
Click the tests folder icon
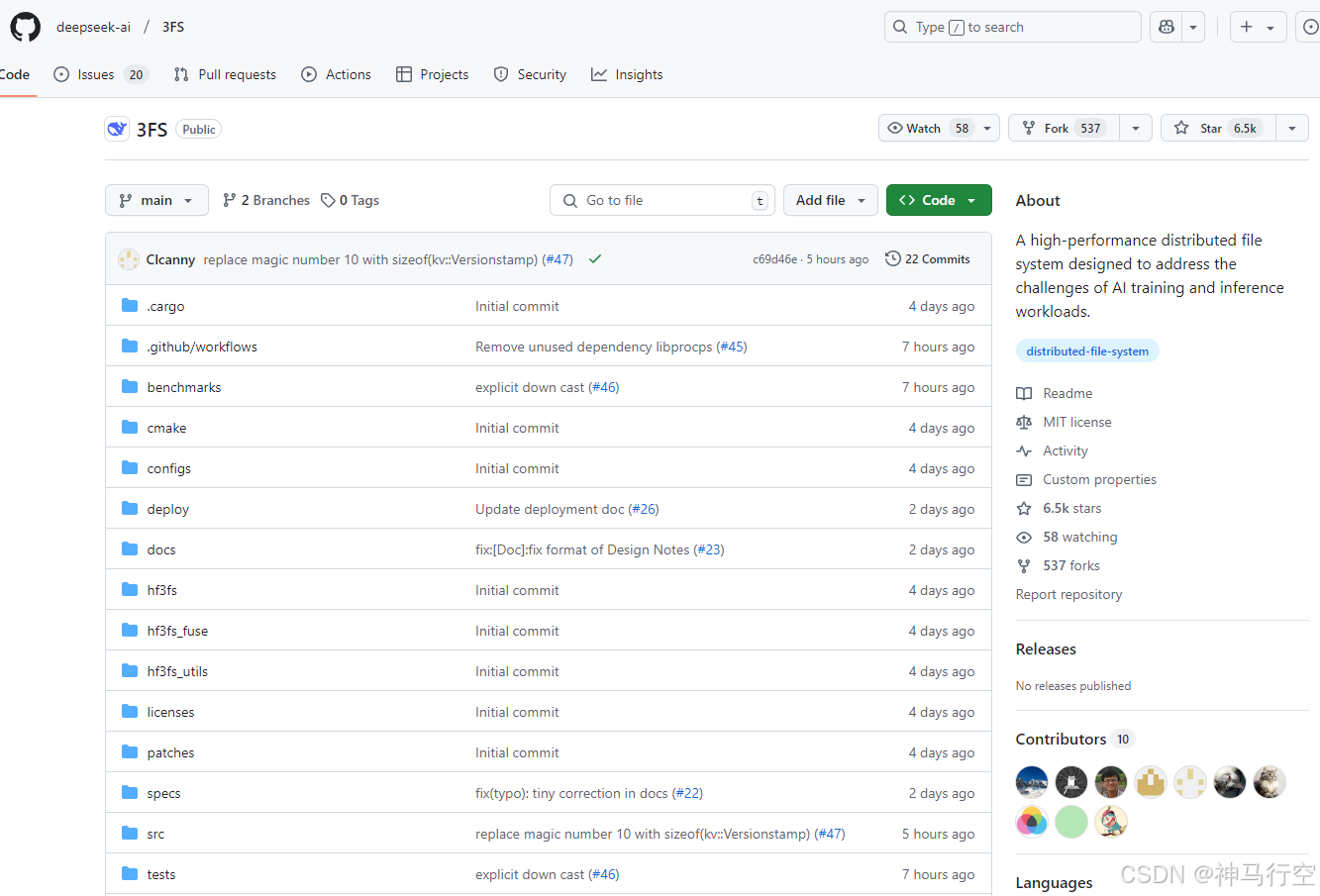coord(130,874)
